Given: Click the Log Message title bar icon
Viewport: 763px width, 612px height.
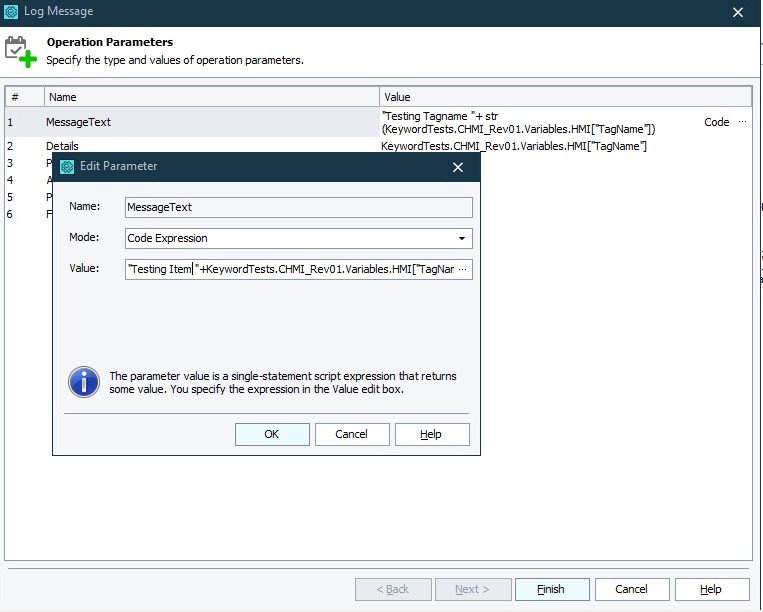Looking at the screenshot, I should (x=11, y=12).
